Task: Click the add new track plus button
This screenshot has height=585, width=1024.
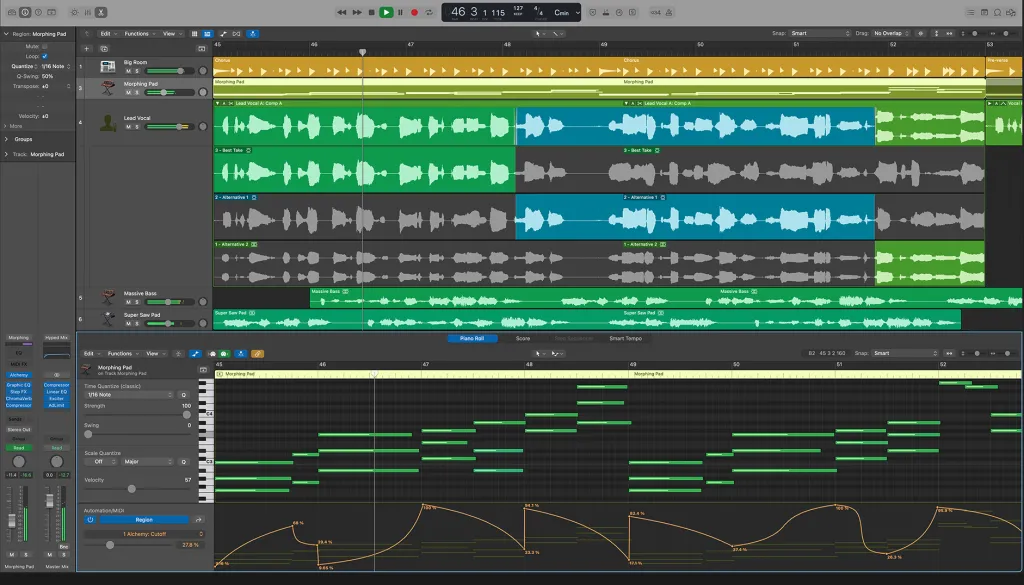Action: 87,48
